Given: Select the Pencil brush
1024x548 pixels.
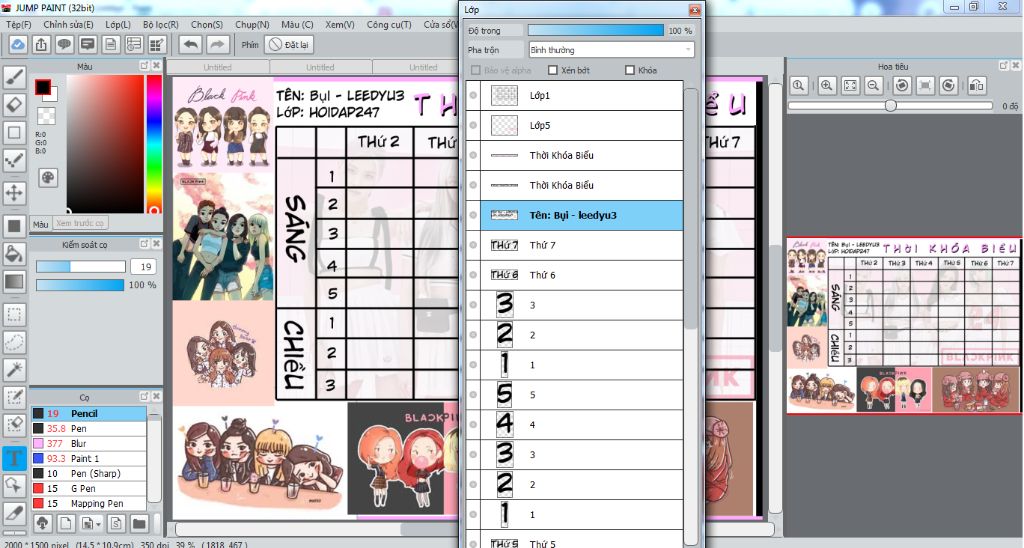Looking at the screenshot, I should pyautogui.click(x=89, y=413).
